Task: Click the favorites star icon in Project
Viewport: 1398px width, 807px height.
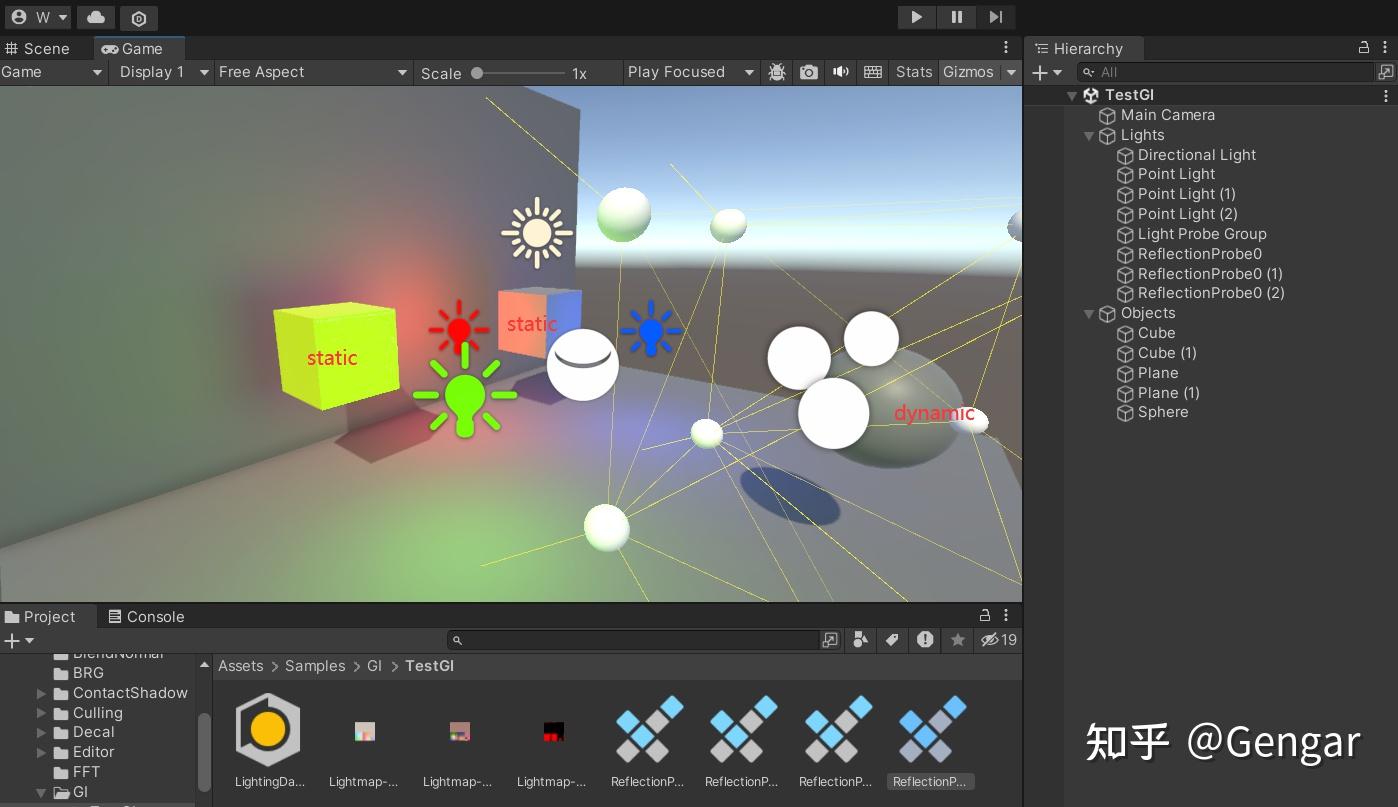Action: pyautogui.click(x=958, y=640)
